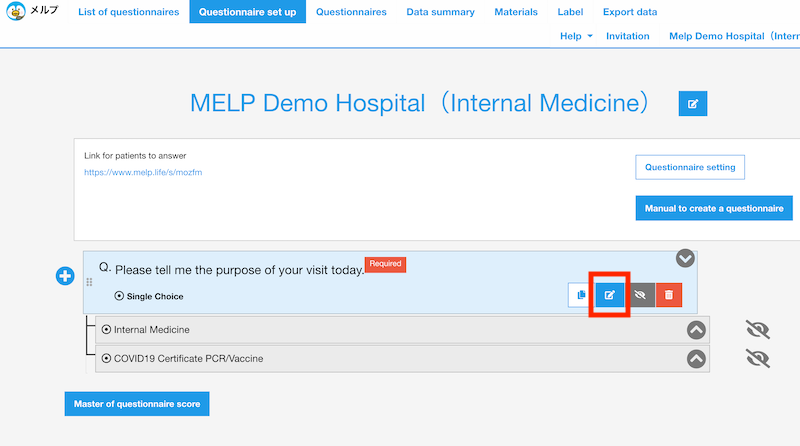Edit the purpose of visit question
800x446 pixels.
click(609, 295)
